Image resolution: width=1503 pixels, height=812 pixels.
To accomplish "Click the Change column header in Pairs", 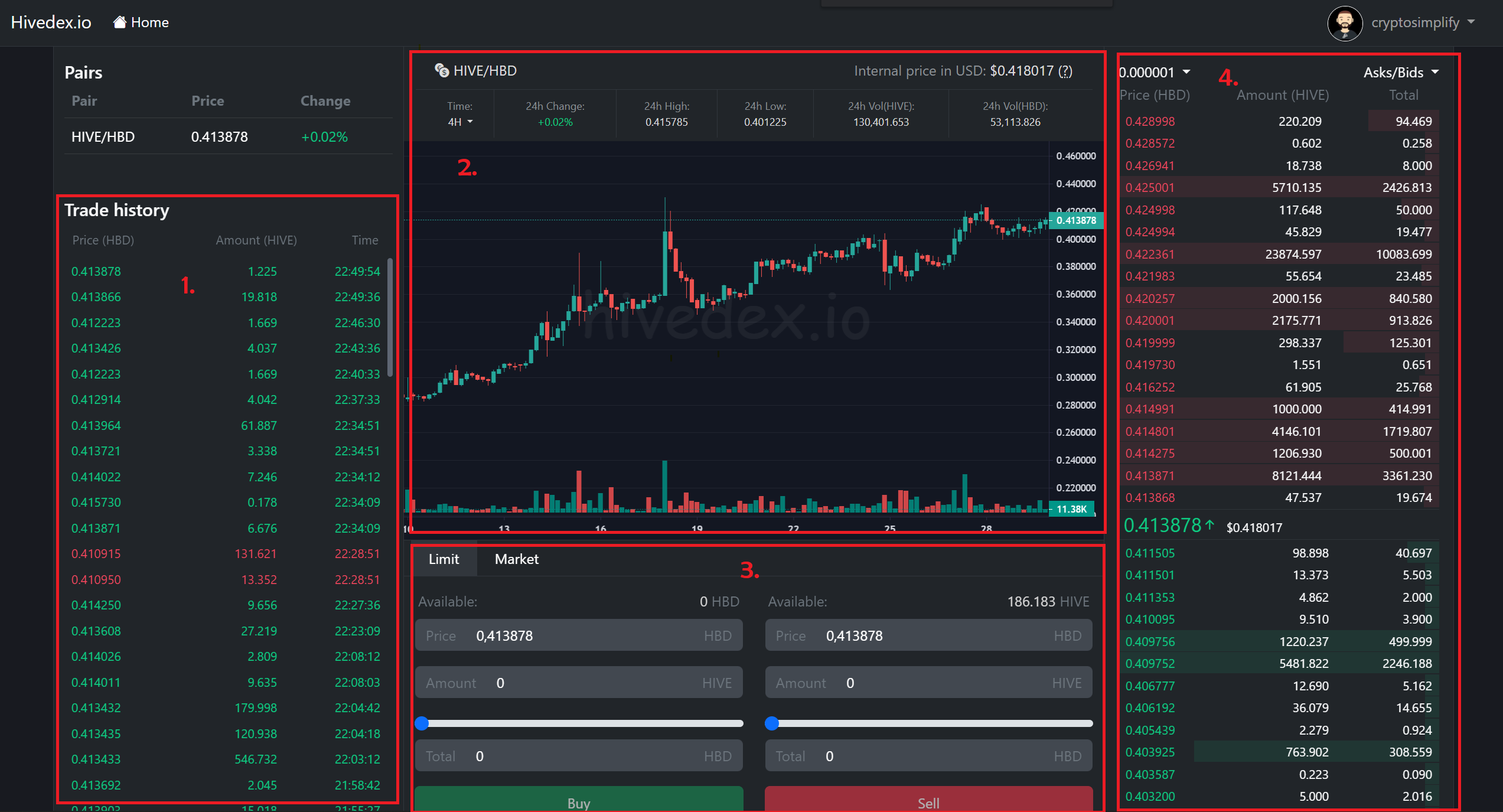I will tap(325, 101).
